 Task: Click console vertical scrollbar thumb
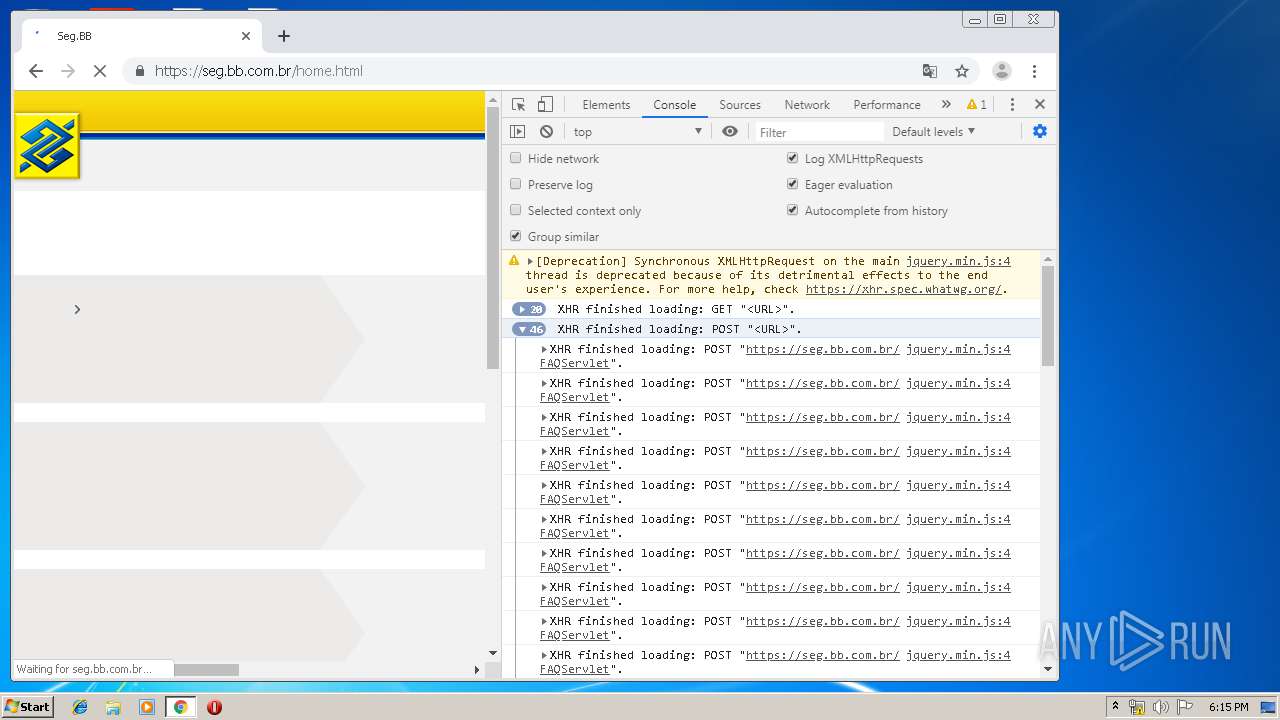pos(1048,315)
